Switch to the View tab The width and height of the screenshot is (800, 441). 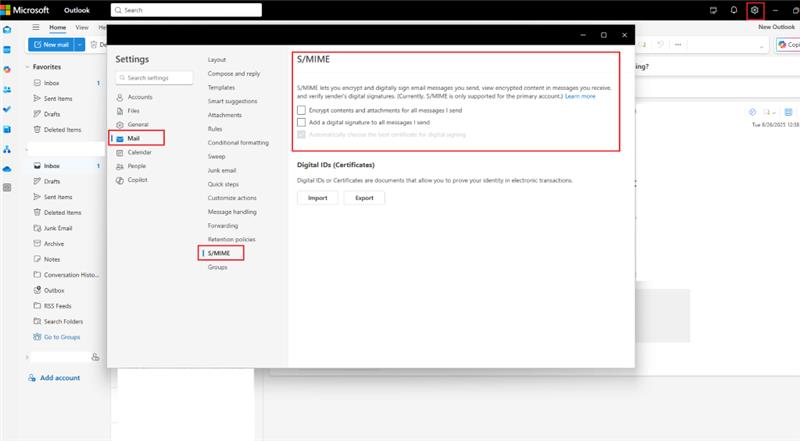point(82,28)
